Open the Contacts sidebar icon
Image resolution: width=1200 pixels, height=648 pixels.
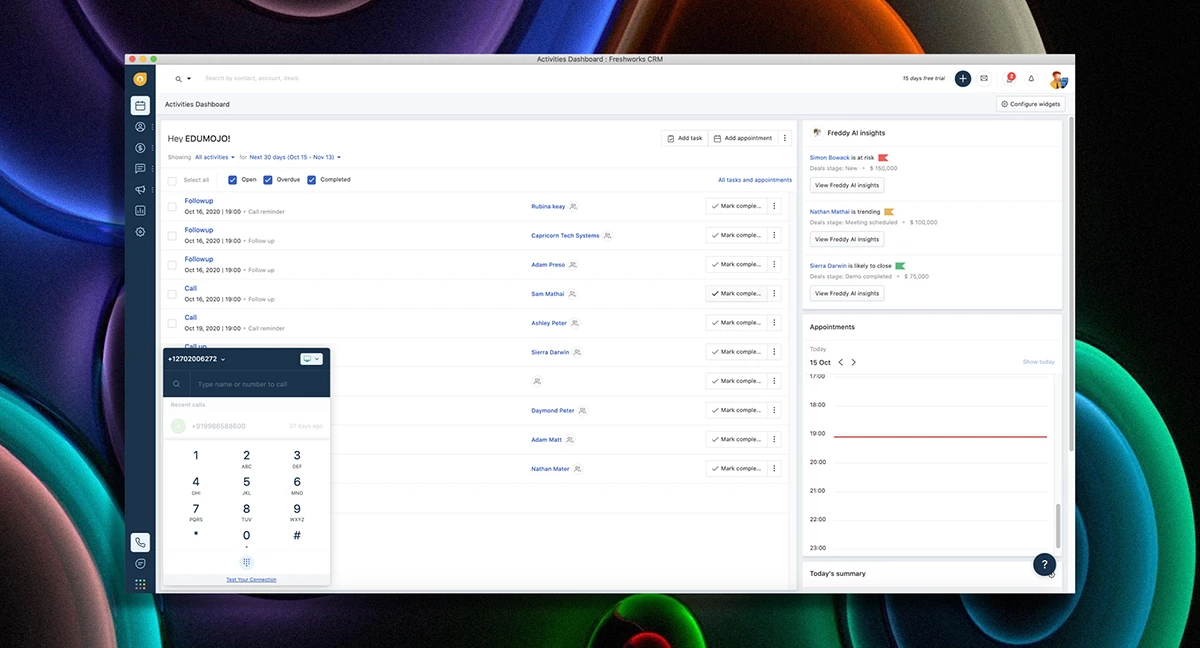[x=140, y=127]
